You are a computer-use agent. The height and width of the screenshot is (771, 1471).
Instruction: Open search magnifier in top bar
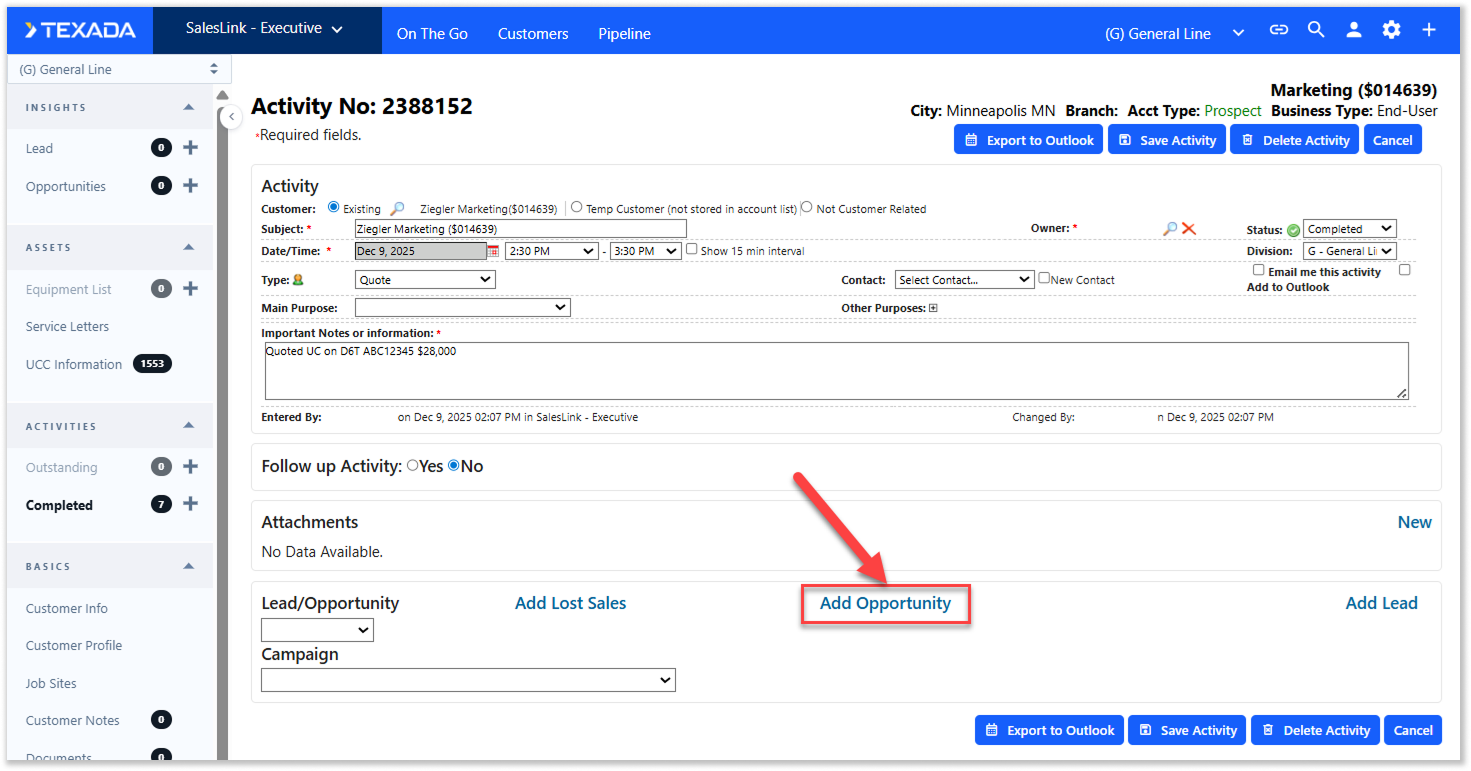pos(1316,31)
